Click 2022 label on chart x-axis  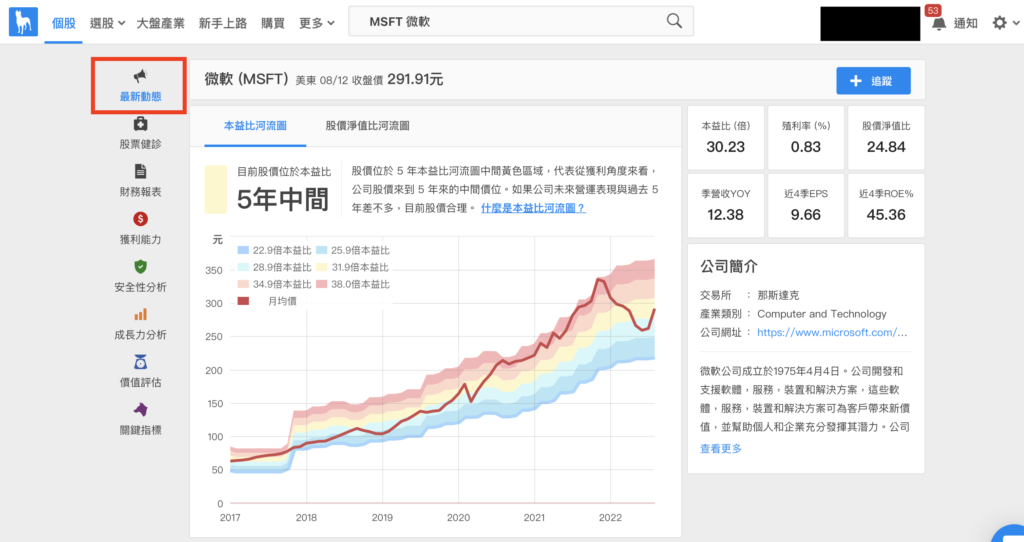click(x=611, y=517)
